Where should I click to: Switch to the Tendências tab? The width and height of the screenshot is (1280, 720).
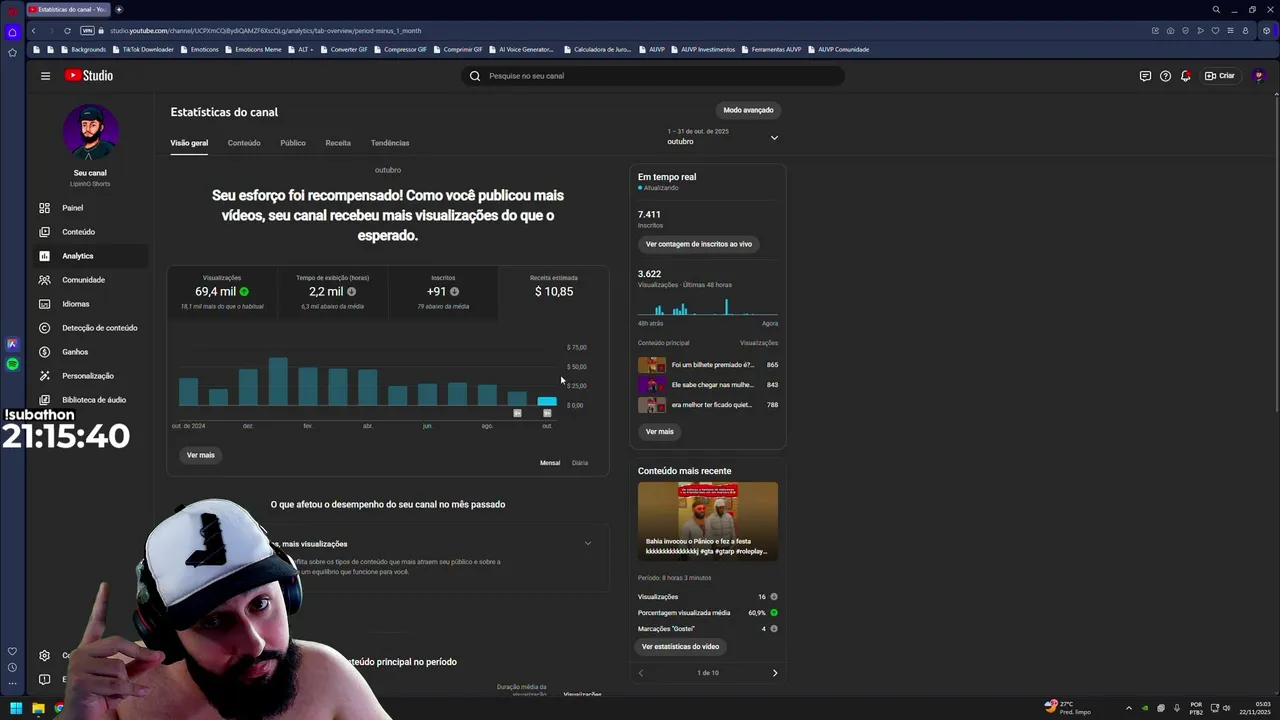pos(390,143)
